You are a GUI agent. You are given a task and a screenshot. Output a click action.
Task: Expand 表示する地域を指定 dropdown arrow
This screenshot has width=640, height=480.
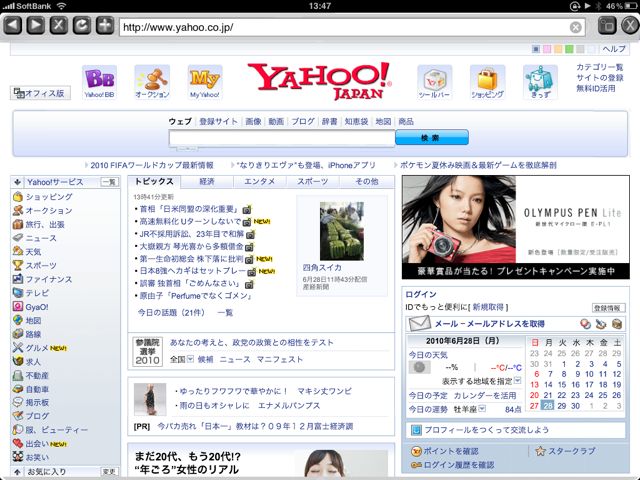[518, 381]
